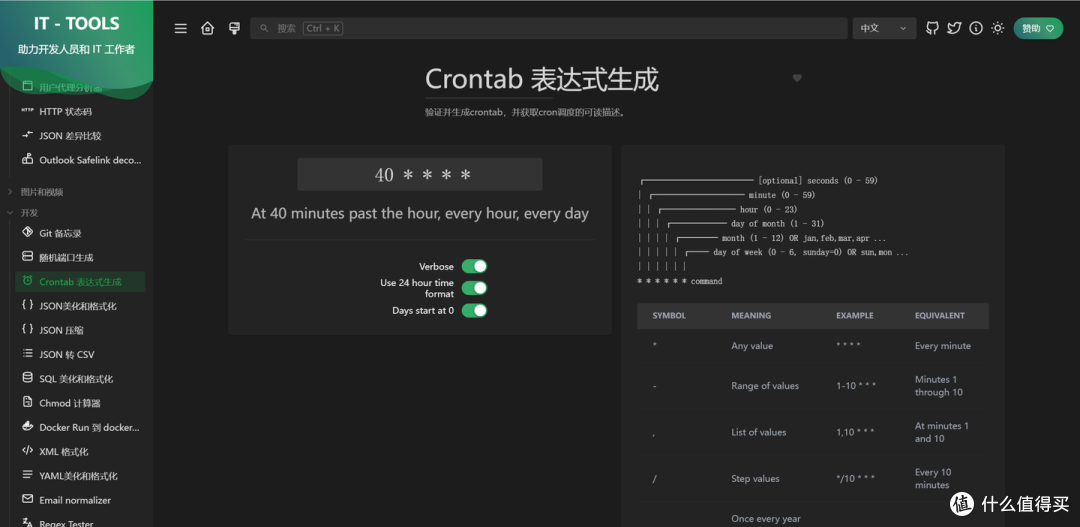Click the 随机端口生成 server icon

[x=28, y=257]
